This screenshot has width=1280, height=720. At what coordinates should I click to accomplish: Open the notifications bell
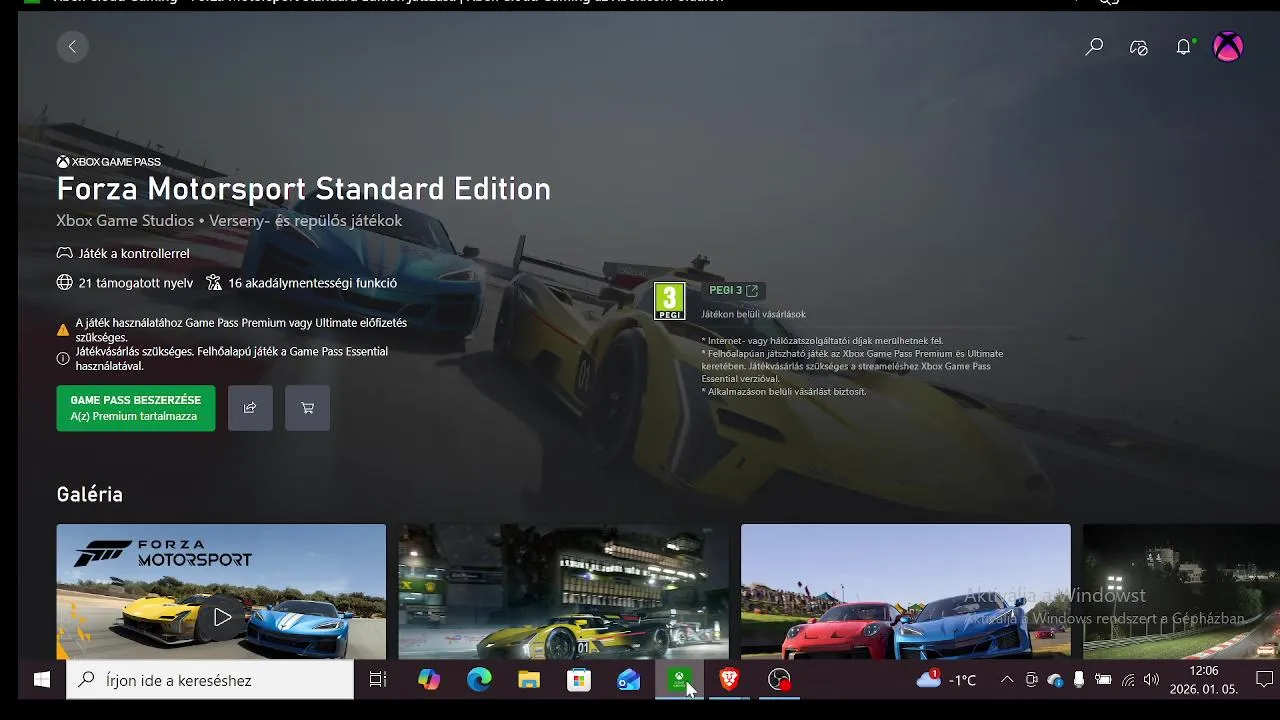(x=1184, y=47)
